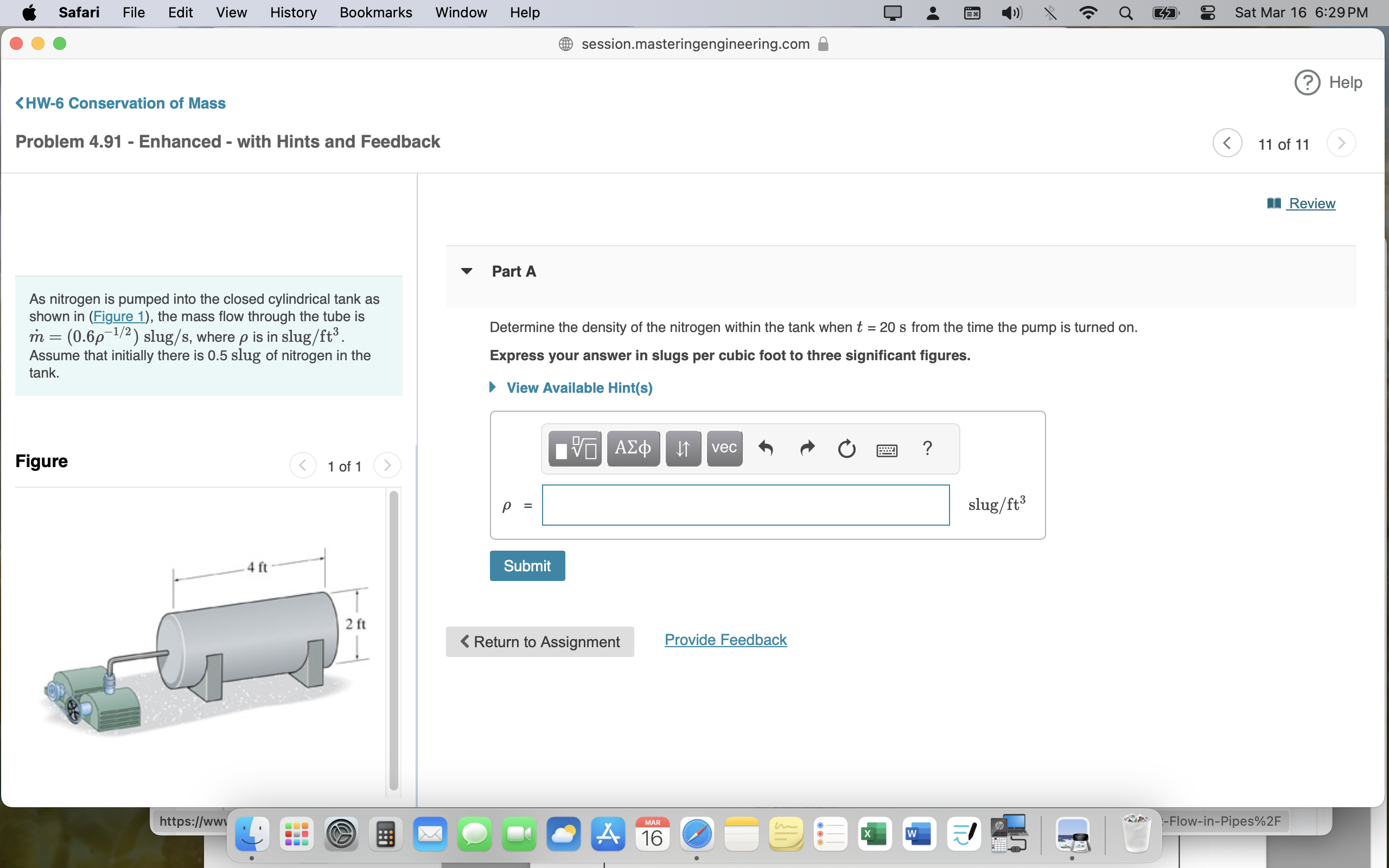The width and height of the screenshot is (1389, 868).
Task: Click the subscript/superscript arrows button
Action: (x=683, y=448)
